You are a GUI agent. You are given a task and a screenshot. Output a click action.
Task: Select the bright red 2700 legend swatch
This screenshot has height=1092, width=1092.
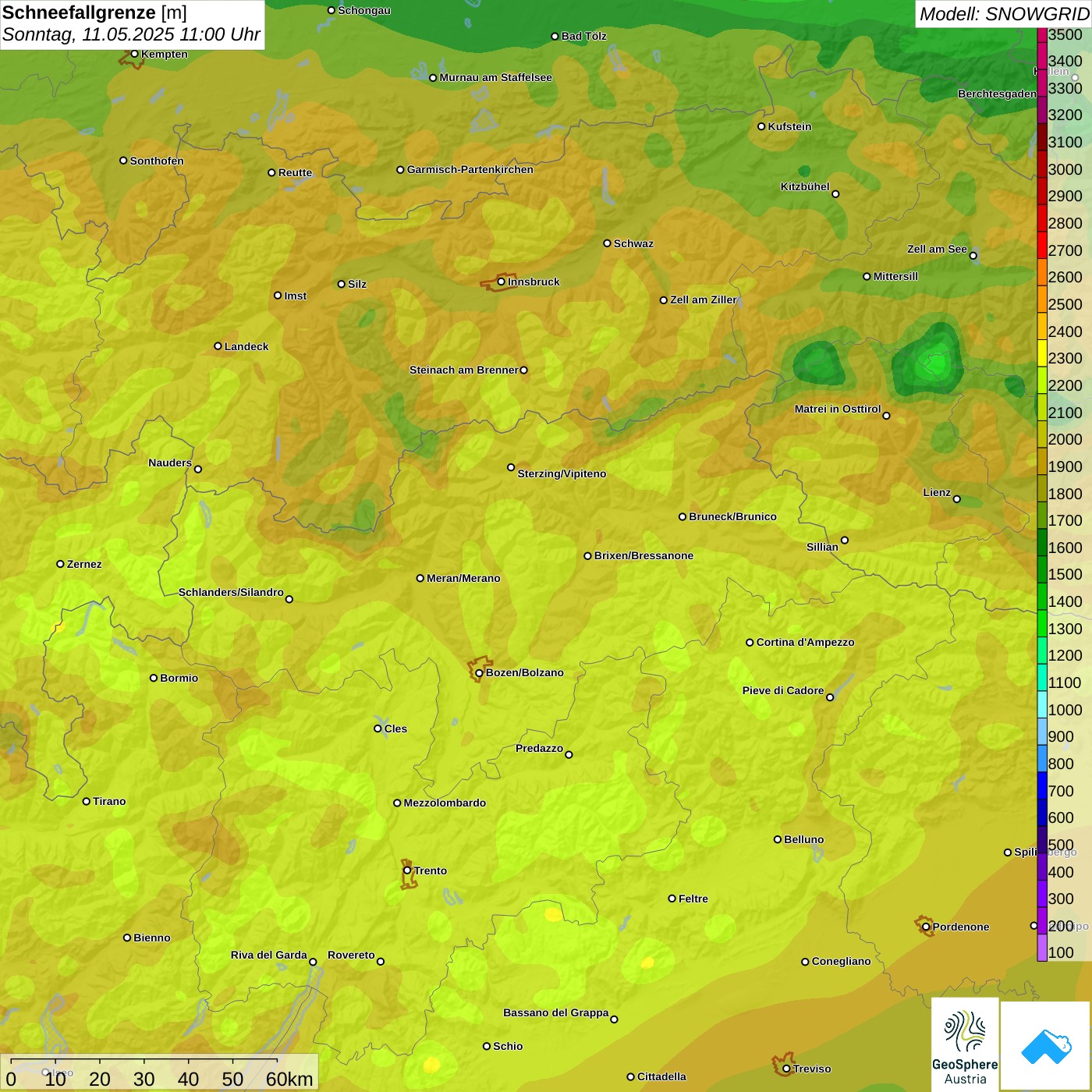[1042, 245]
